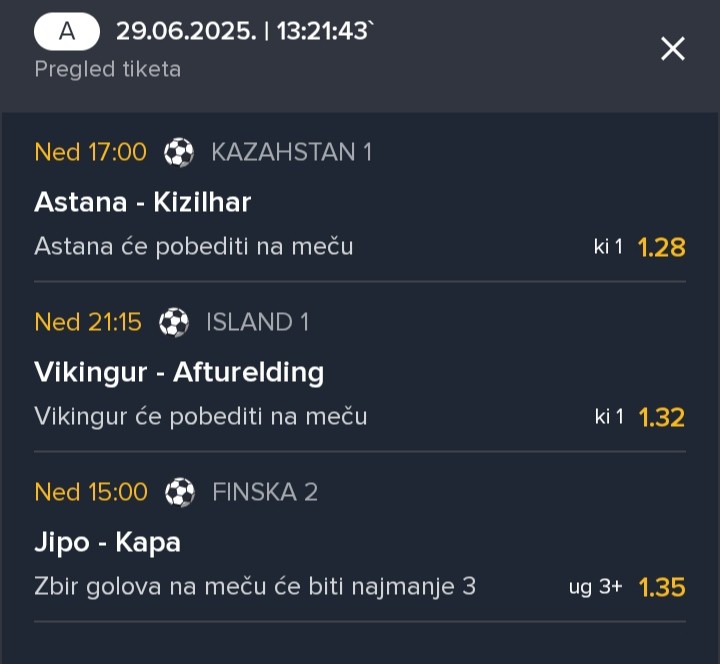Open the Jipo - Kapa match
This screenshot has height=664, width=720.
click(107, 543)
